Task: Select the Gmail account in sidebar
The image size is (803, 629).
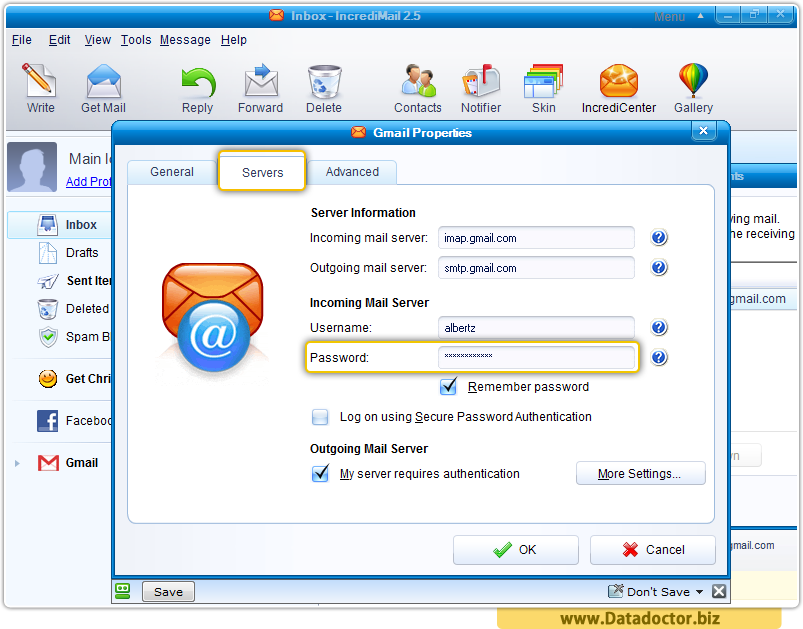Action: click(68, 463)
